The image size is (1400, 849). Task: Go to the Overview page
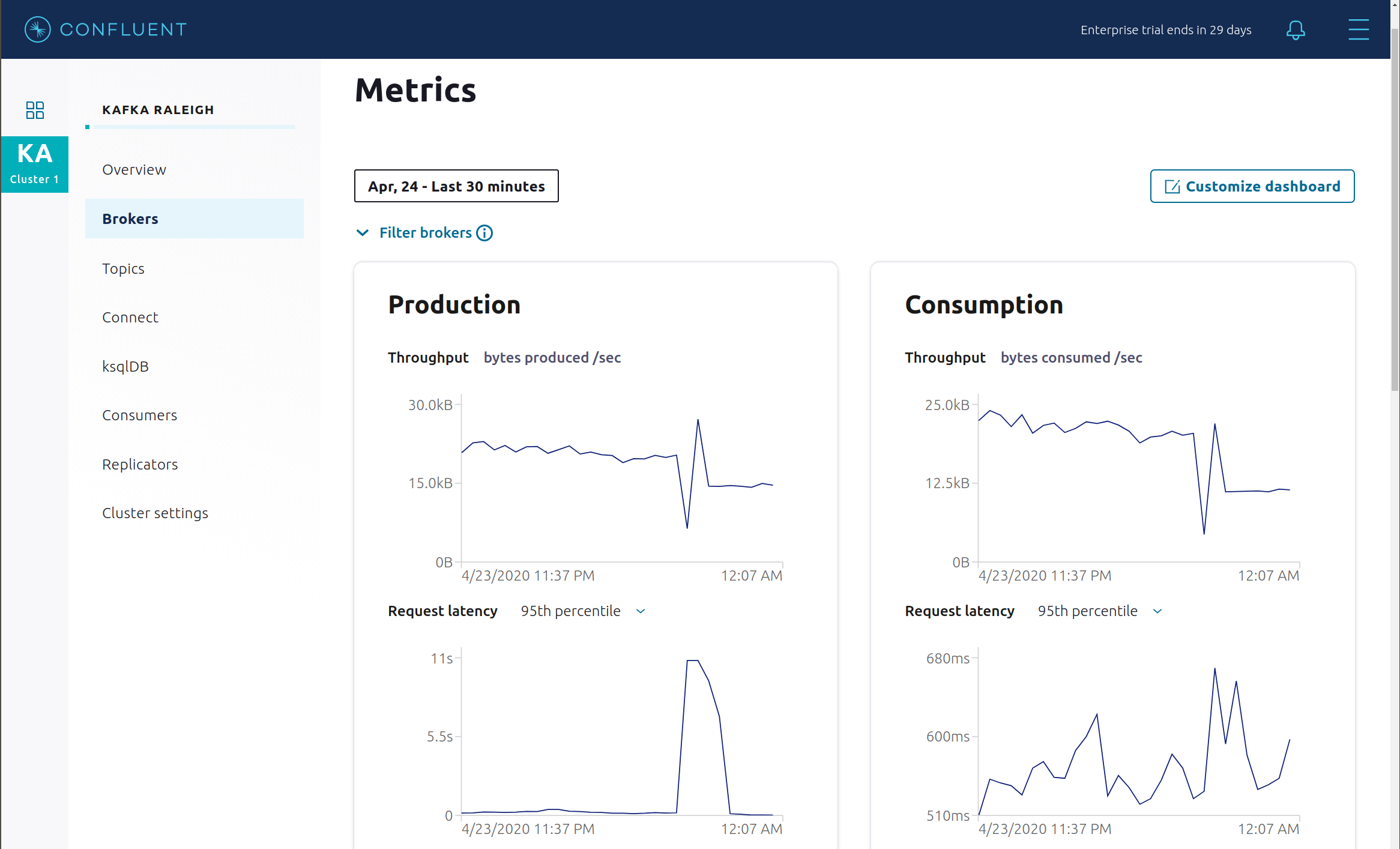(134, 170)
